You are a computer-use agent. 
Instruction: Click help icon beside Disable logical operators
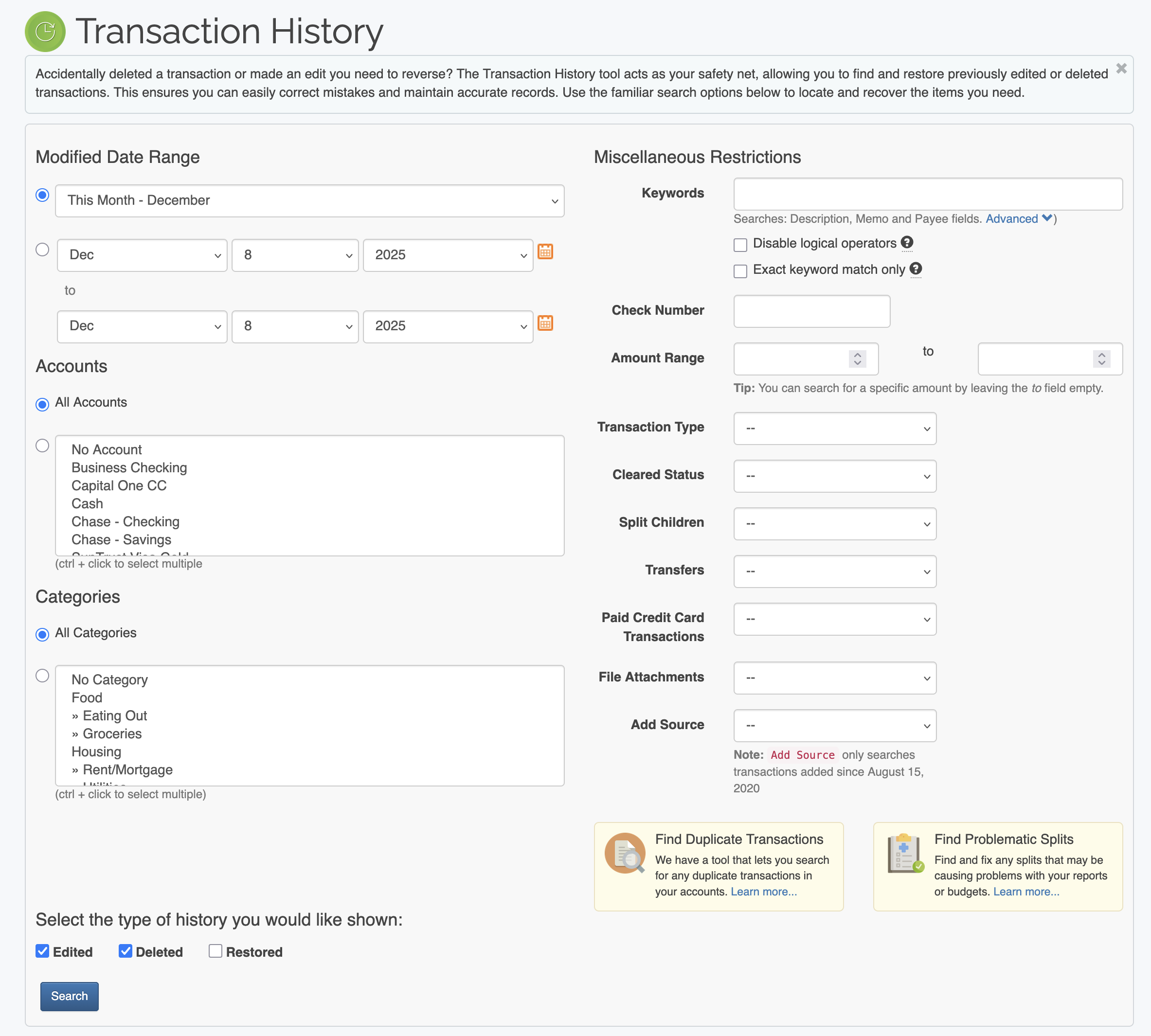(907, 243)
